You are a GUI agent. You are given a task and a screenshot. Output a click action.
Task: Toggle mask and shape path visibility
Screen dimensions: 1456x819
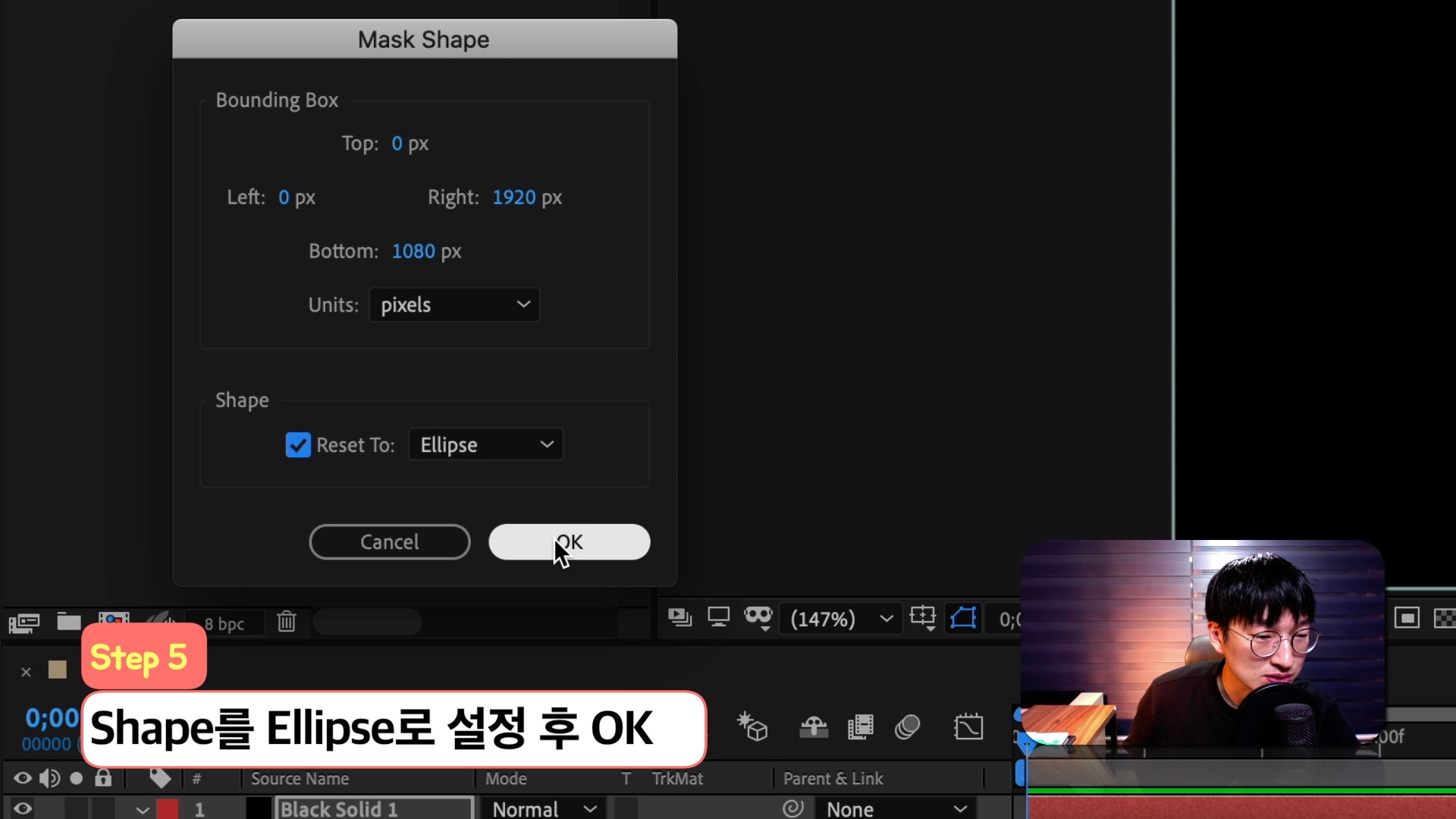coord(963,618)
